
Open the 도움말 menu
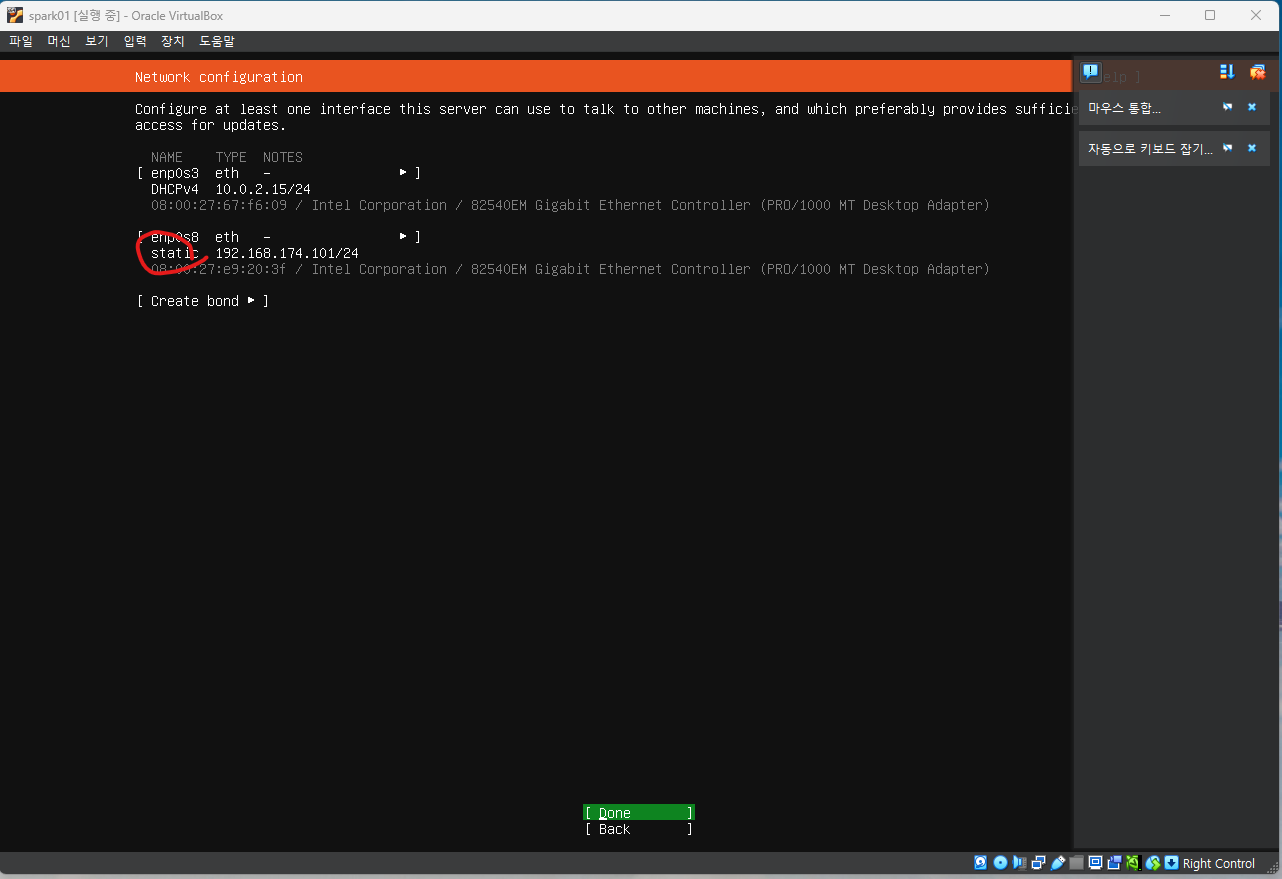tap(217, 41)
